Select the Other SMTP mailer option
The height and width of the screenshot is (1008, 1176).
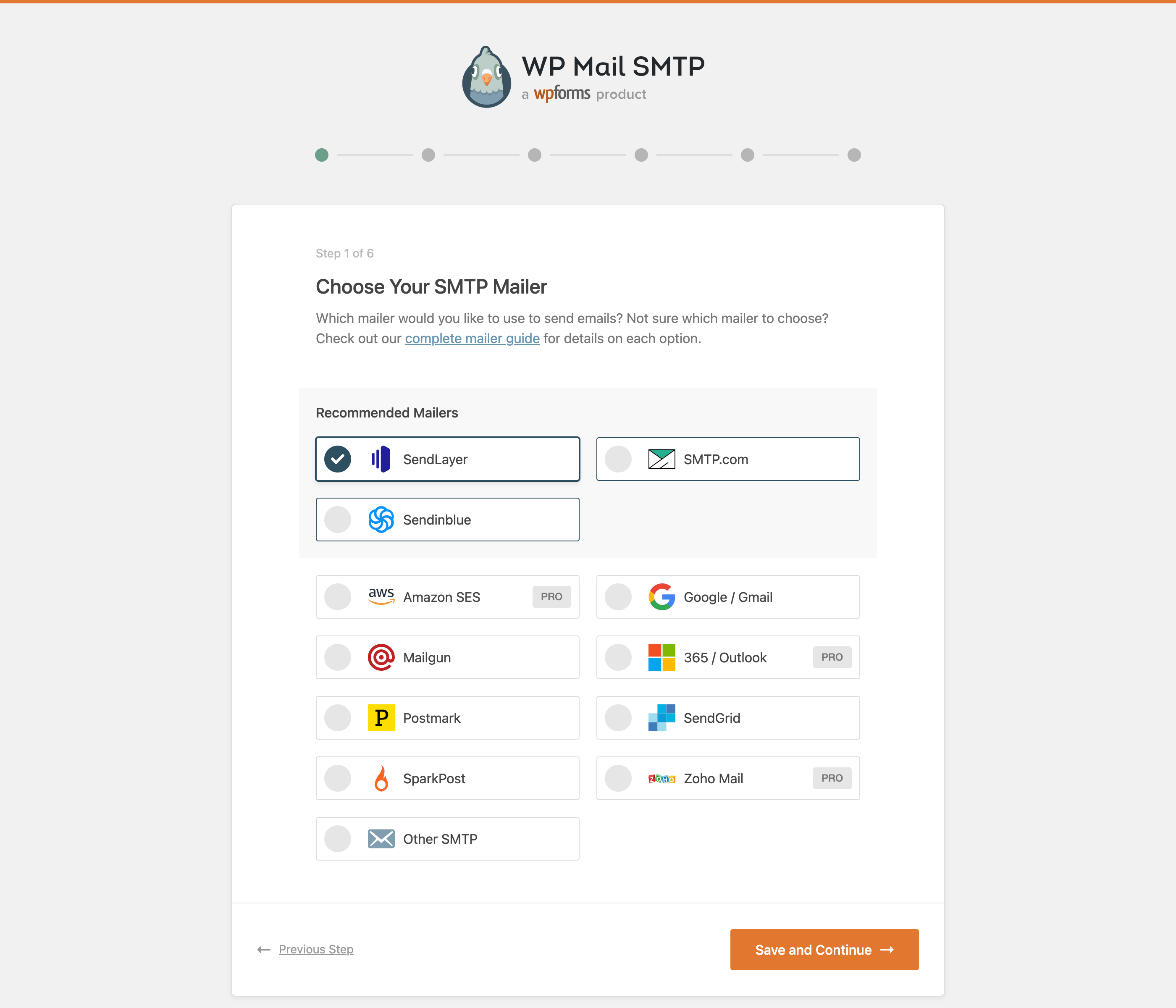[x=338, y=838]
